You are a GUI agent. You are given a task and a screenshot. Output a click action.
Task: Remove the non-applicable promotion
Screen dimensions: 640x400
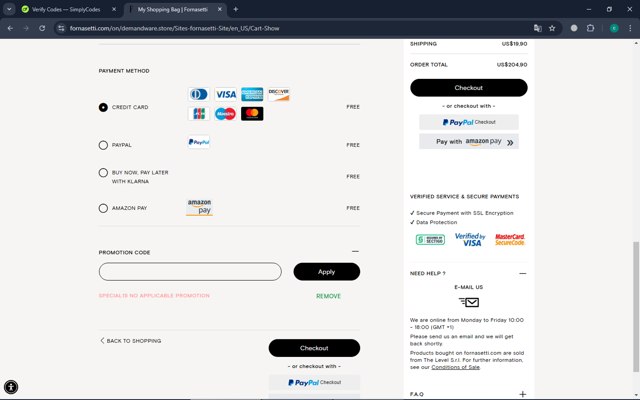(x=328, y=296)
